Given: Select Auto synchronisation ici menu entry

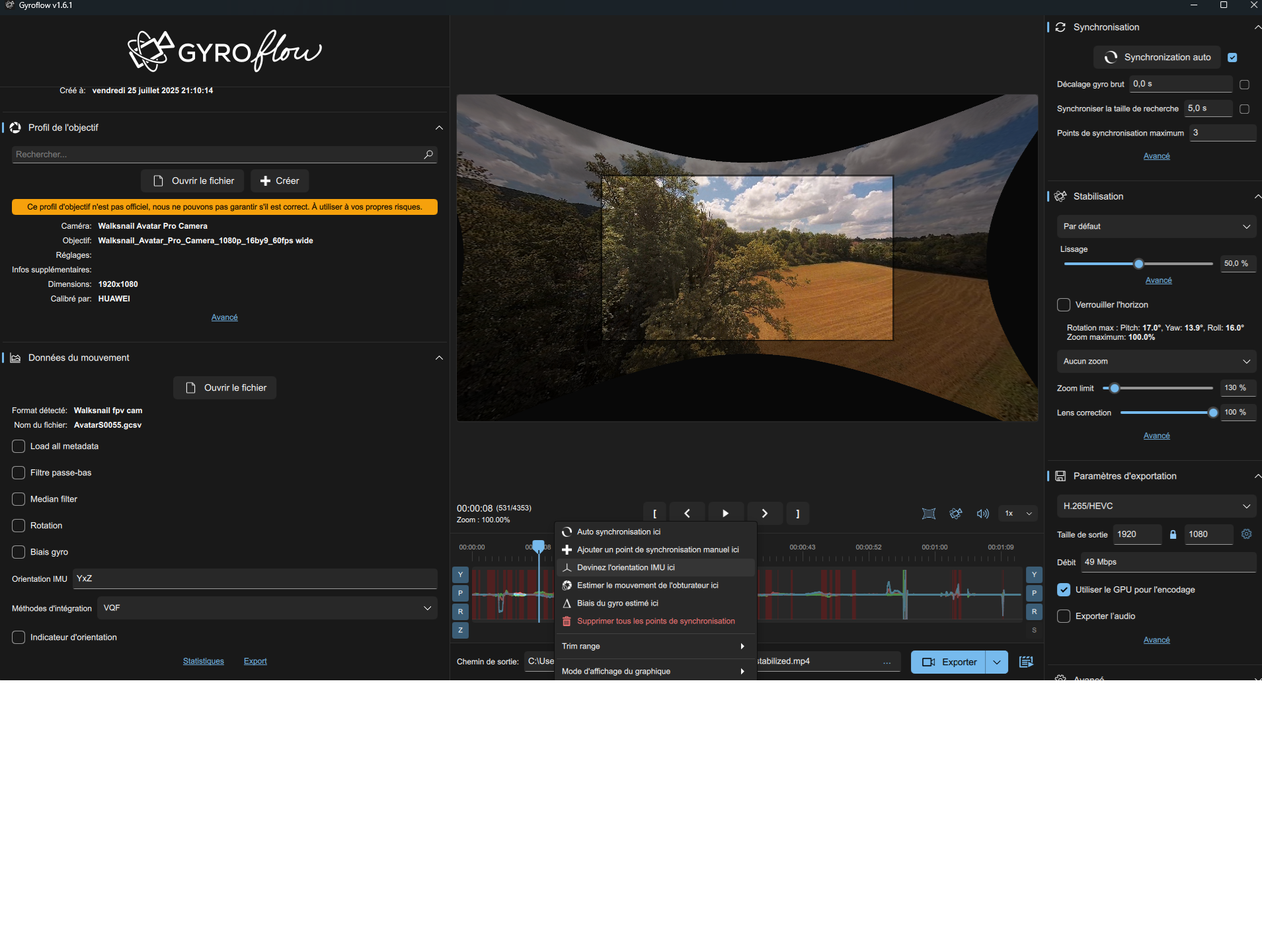Looking at the screenshot, I should pyautogui.click(x=618, y=532).
